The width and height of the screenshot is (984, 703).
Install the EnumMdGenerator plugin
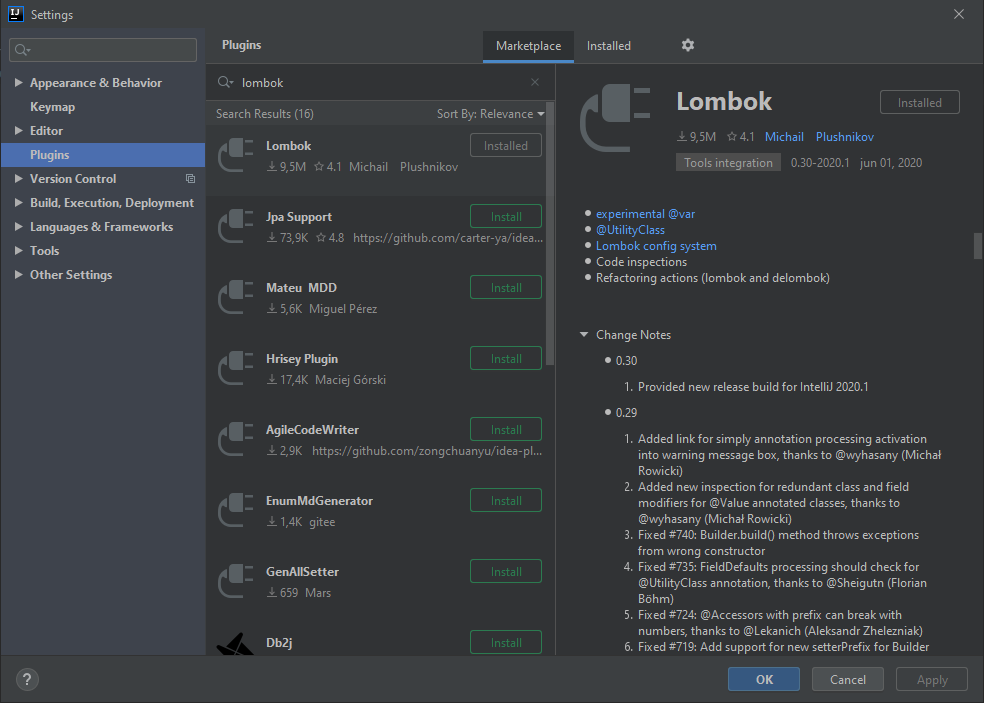[506, 500]
